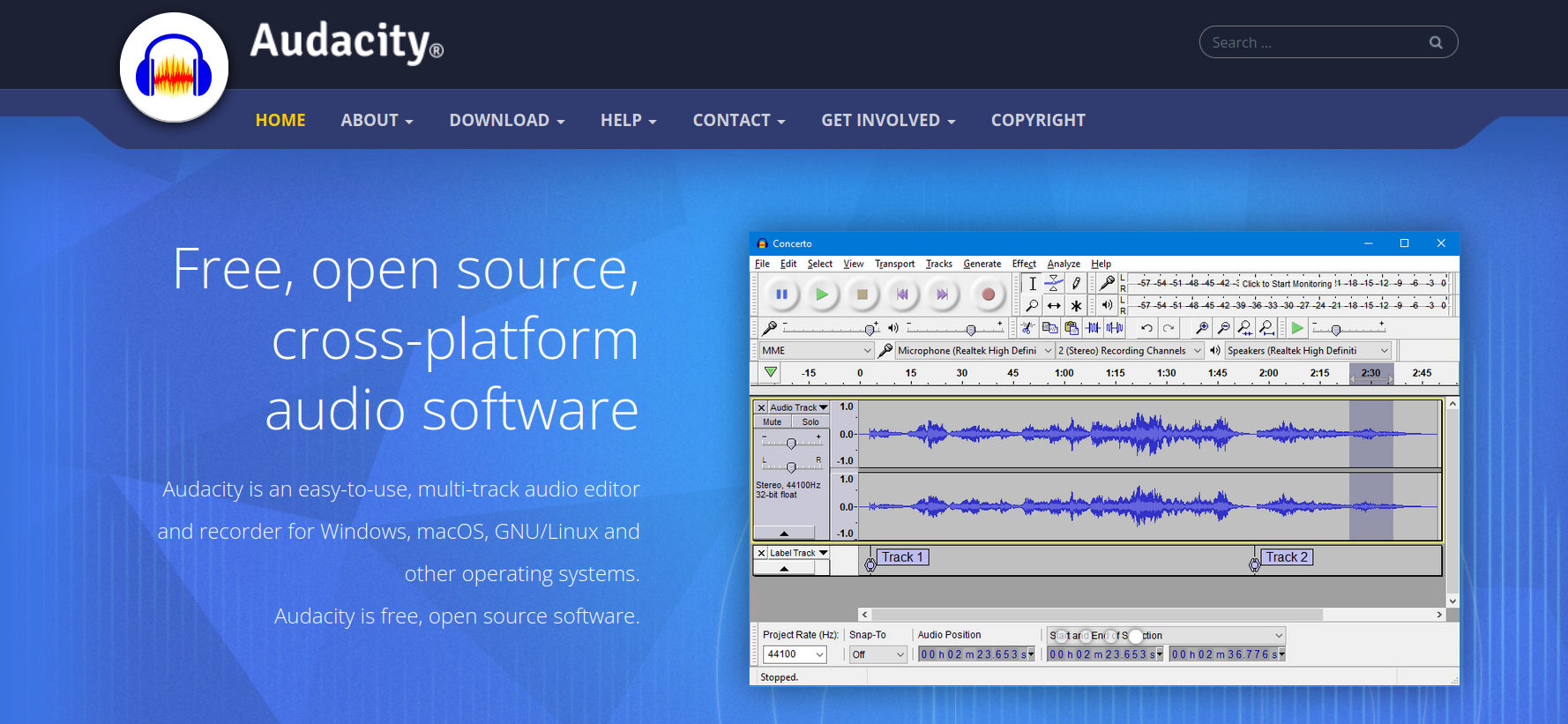Mute the Audio Track
This screenshot has width=1568, height=724.
[773, 422]
